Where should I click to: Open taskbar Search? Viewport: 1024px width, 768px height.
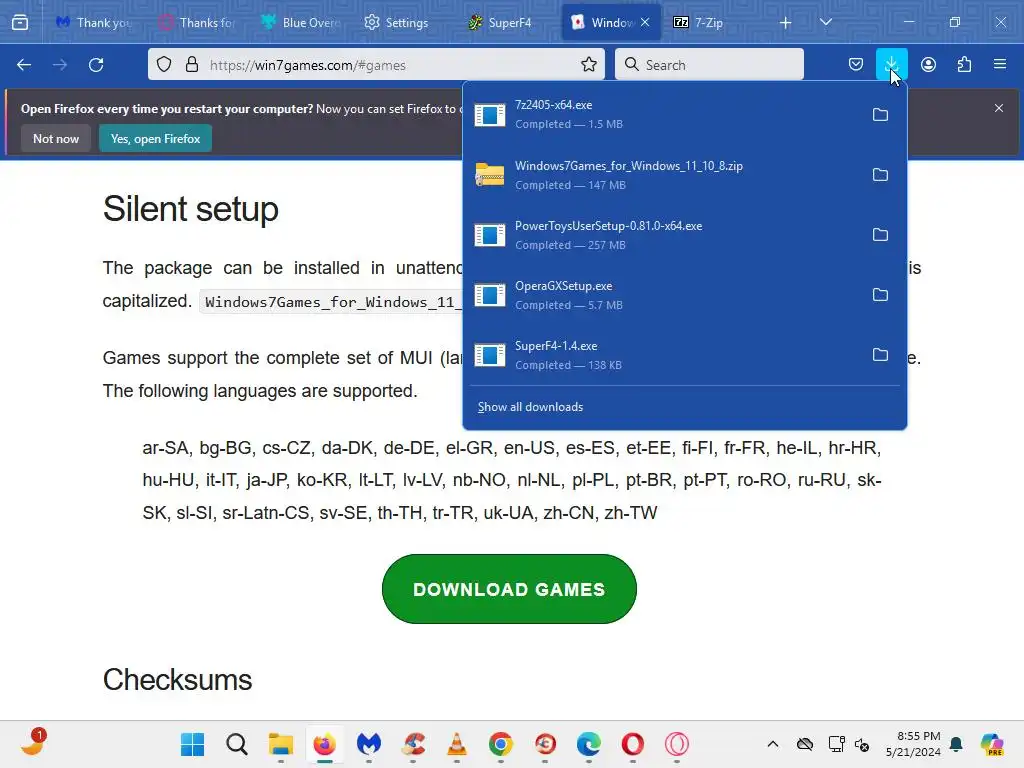pos(236,744)
